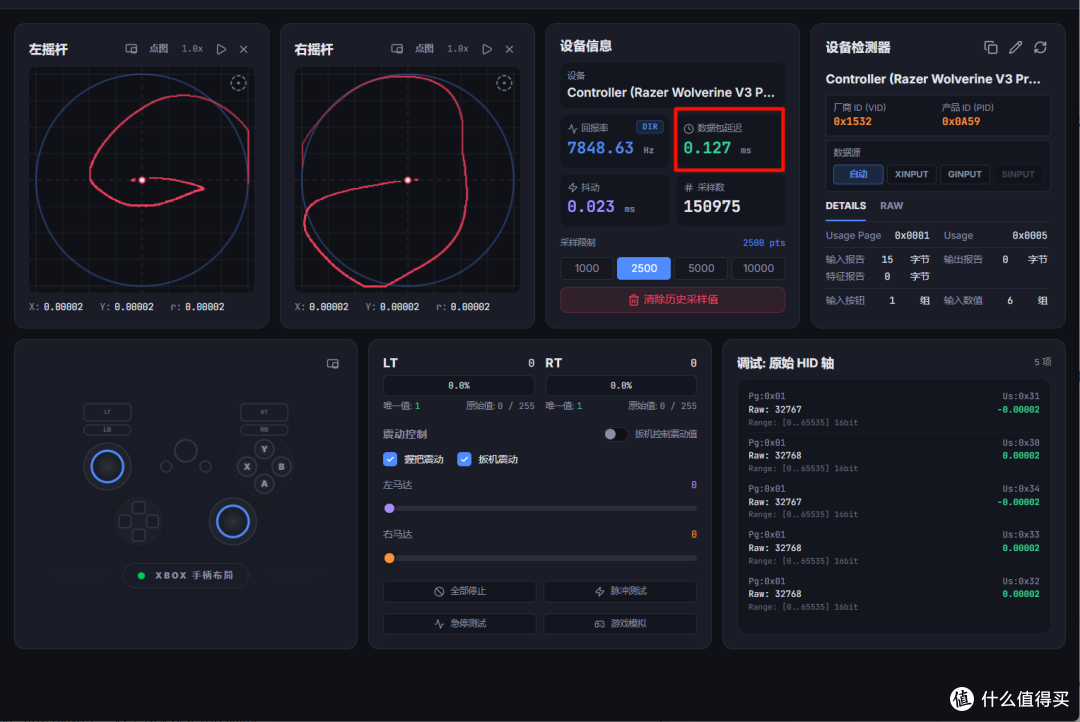Click the B face button on controller
Viewport: 1080px width, 722px height.
click(x=281, y=466)
